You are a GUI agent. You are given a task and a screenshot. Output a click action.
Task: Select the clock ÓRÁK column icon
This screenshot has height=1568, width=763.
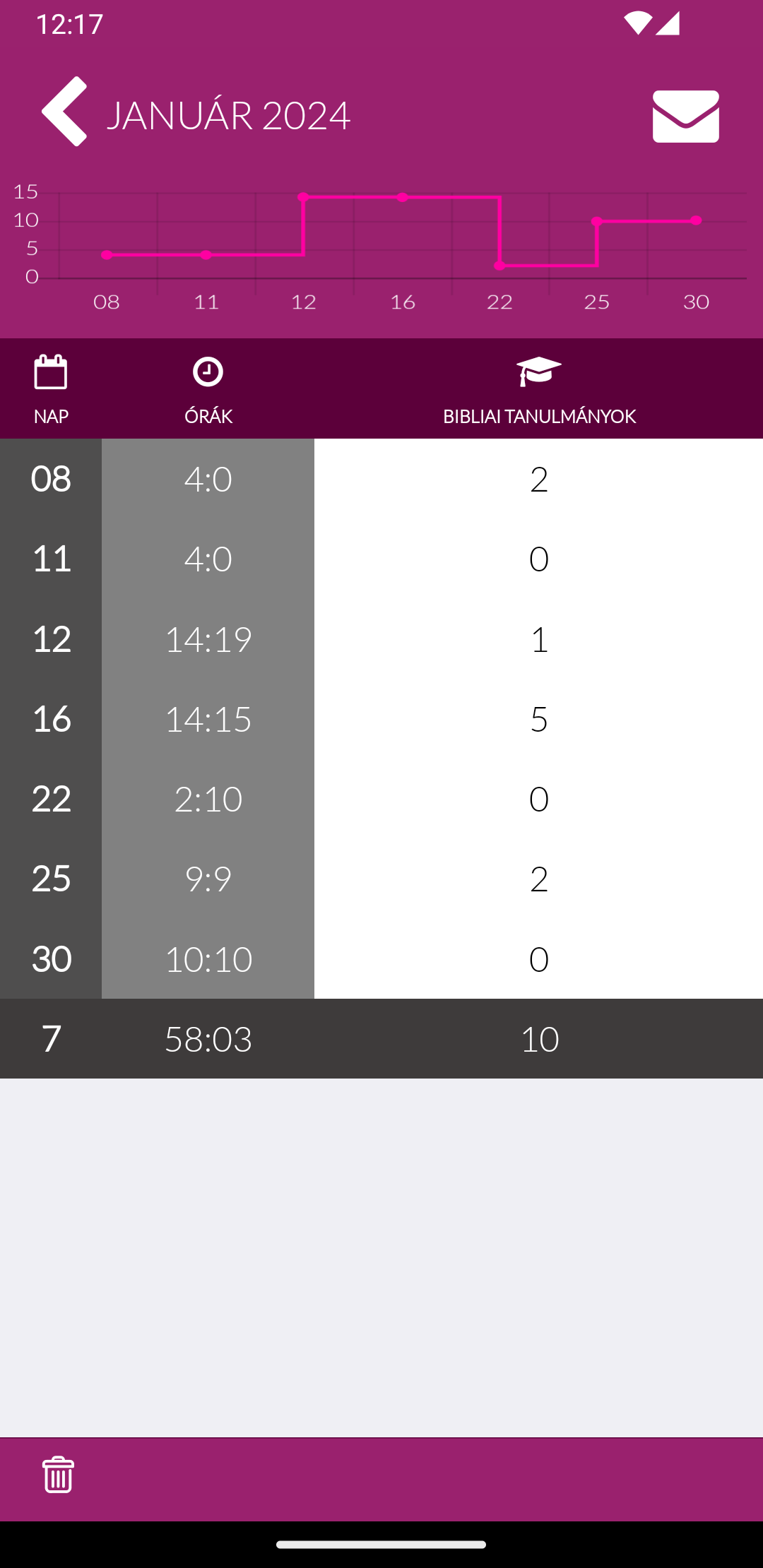point(208,372)
